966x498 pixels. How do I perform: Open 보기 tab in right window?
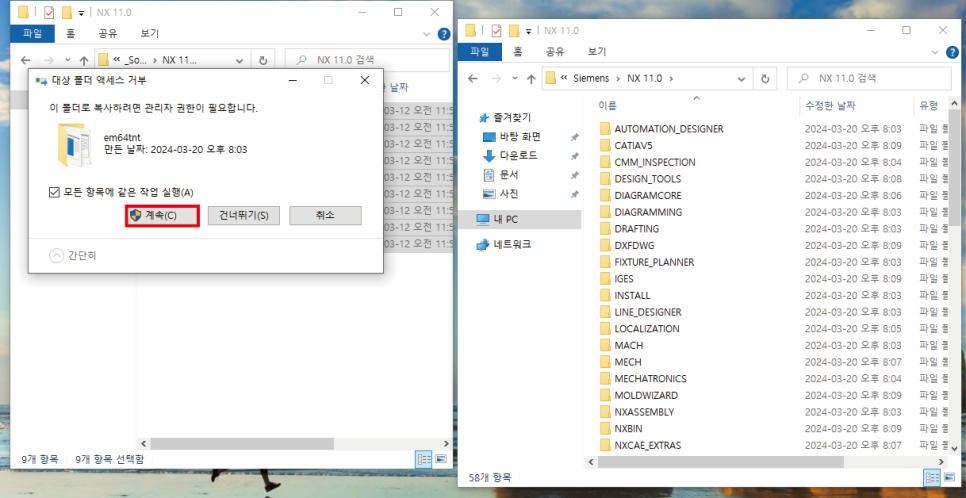(596, 51)
